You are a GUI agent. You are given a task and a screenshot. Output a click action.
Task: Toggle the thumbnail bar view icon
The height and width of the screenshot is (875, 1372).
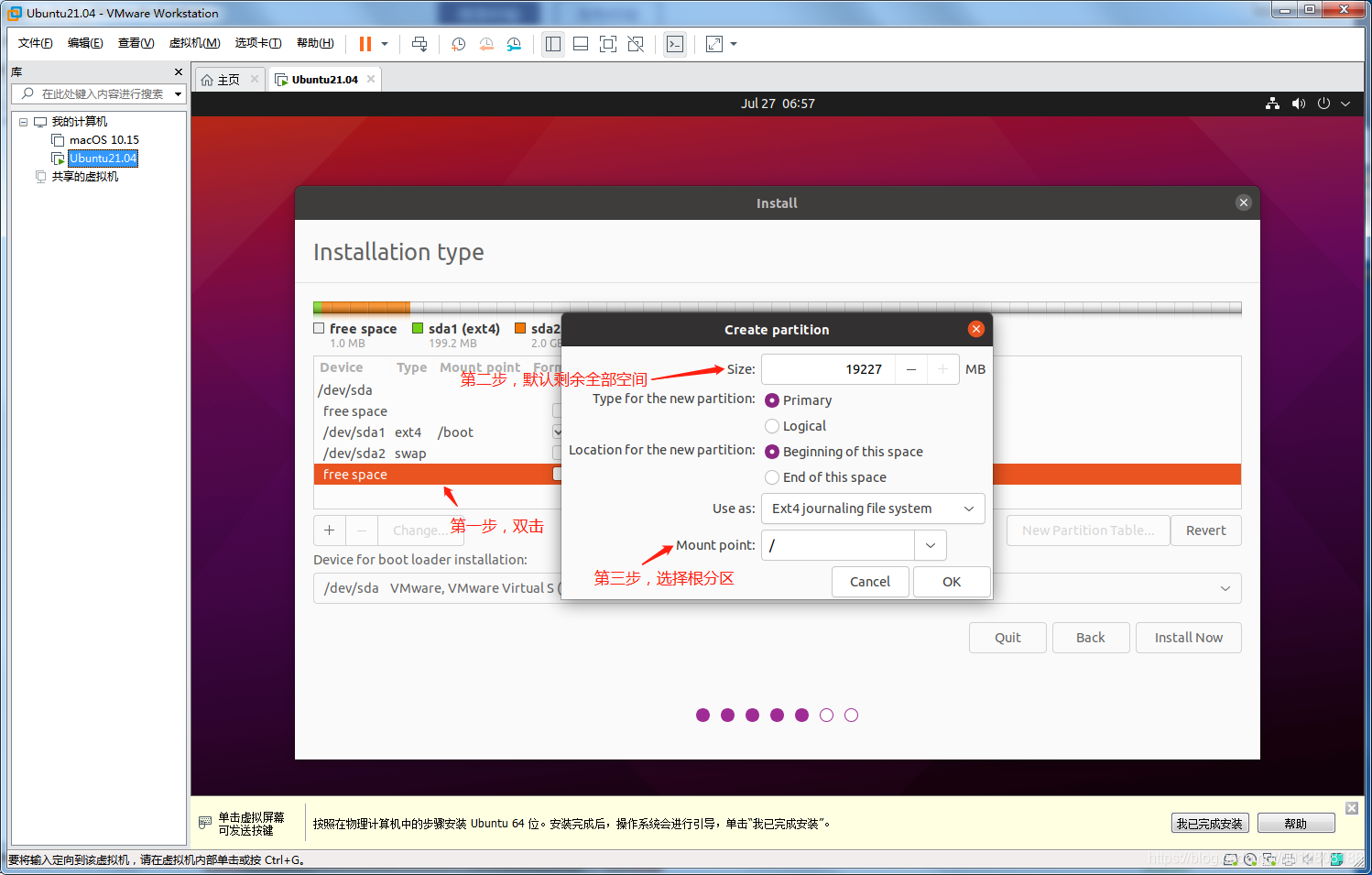pos(581,44)
